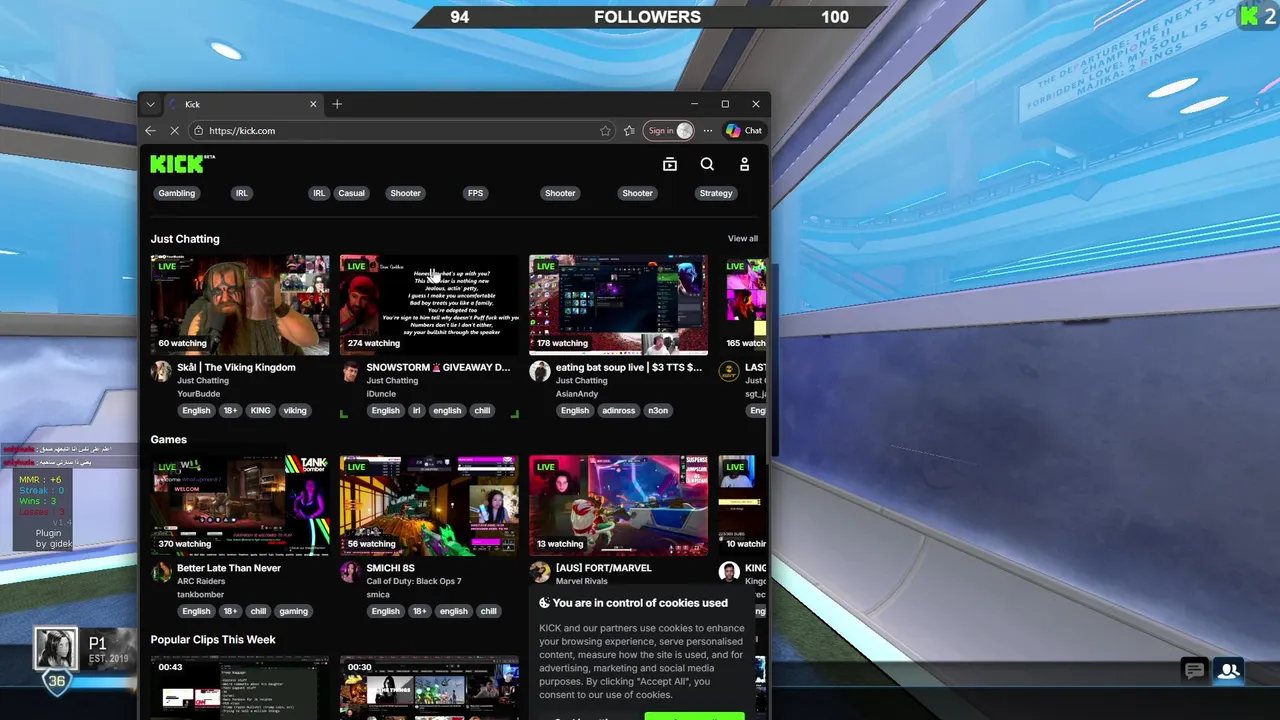
Task: Open browser three-dot settings menu
Action: coord(708,130)
